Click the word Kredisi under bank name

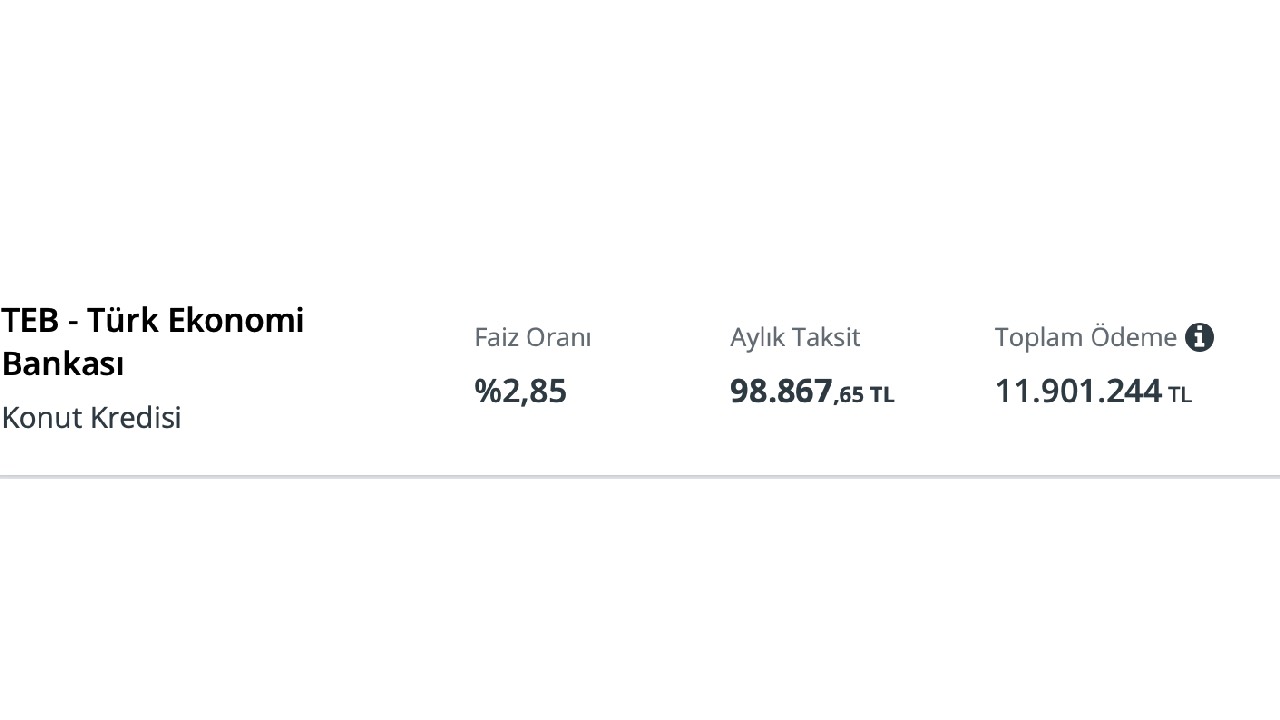(x=139, y=417)
